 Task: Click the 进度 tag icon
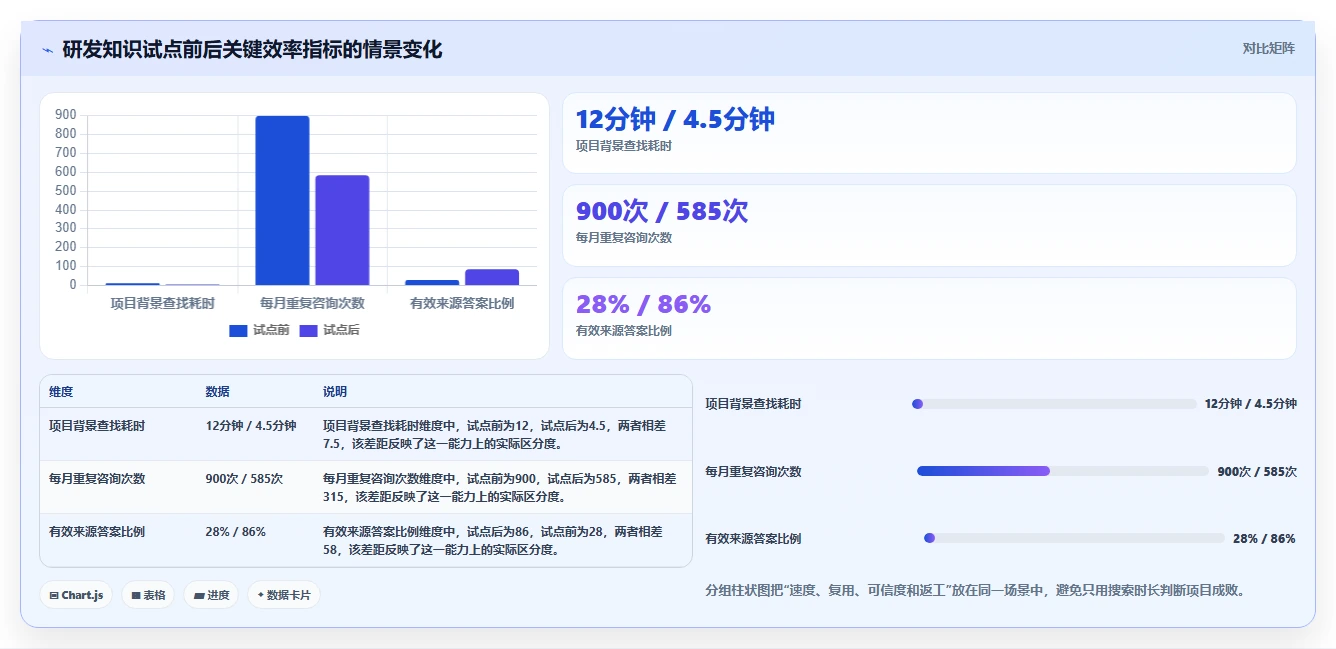(199, 596)
